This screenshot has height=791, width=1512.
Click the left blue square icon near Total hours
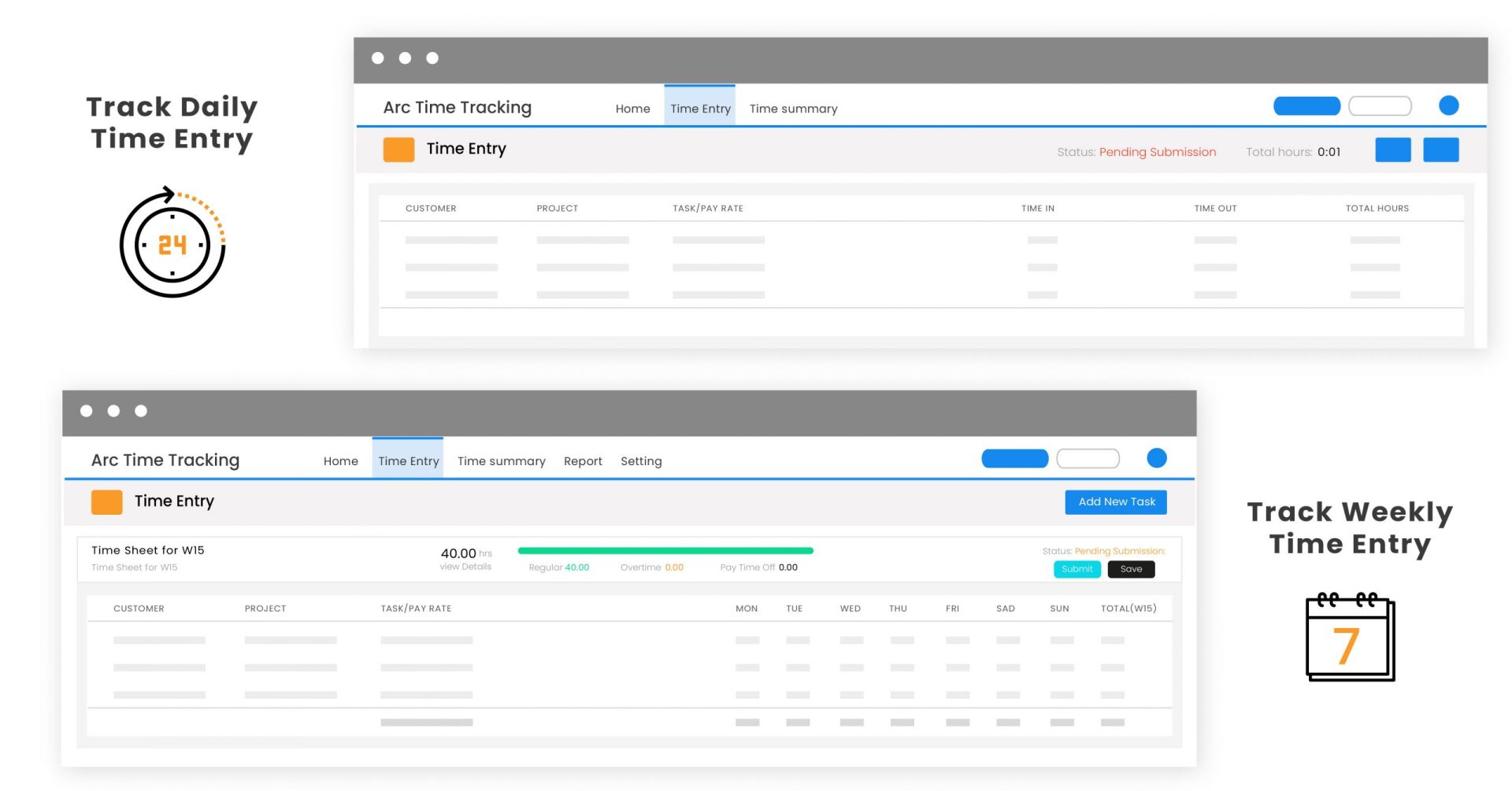point(1393,150)
